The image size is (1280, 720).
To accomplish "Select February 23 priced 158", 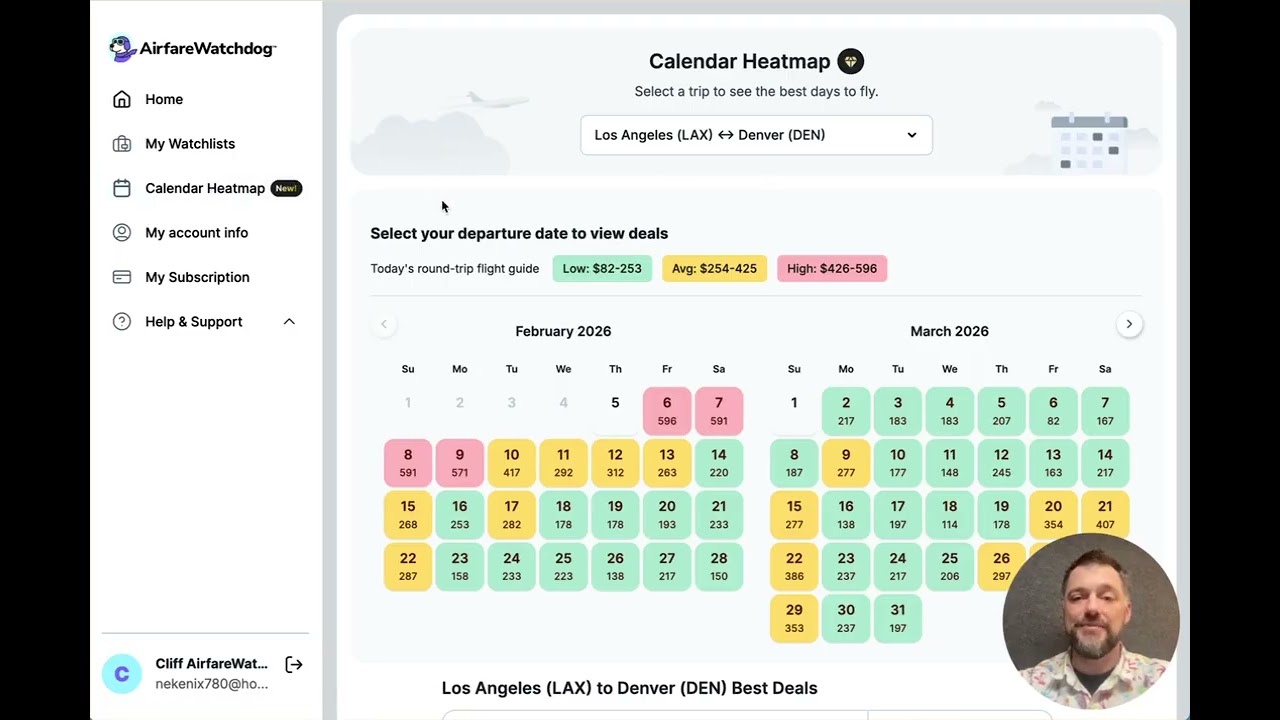I will 460,567.
